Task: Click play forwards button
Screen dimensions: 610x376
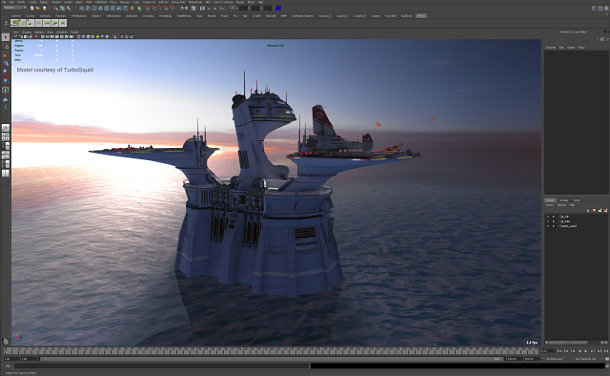Action: (586, 351)
